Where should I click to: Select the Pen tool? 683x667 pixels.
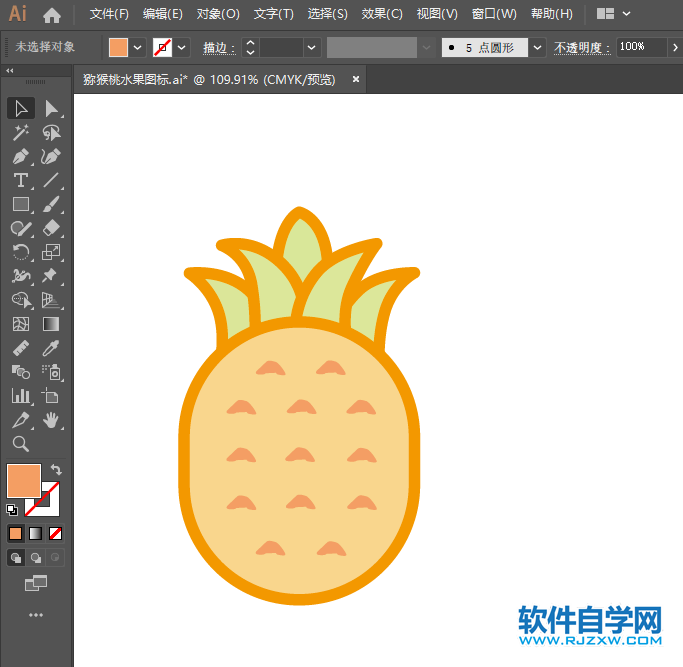tap(20, 156)
